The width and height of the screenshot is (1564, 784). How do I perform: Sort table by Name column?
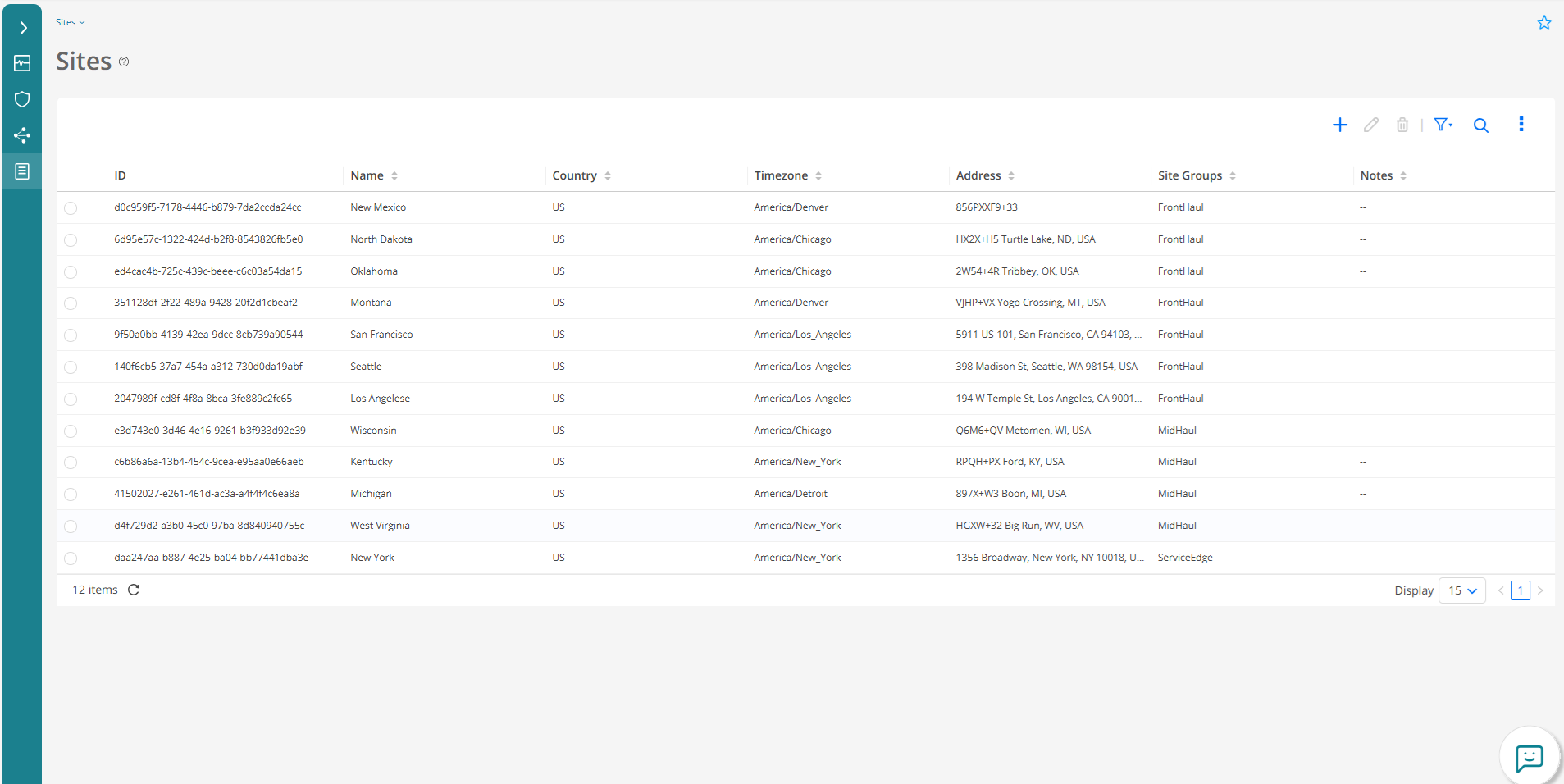tap(394, 175)
